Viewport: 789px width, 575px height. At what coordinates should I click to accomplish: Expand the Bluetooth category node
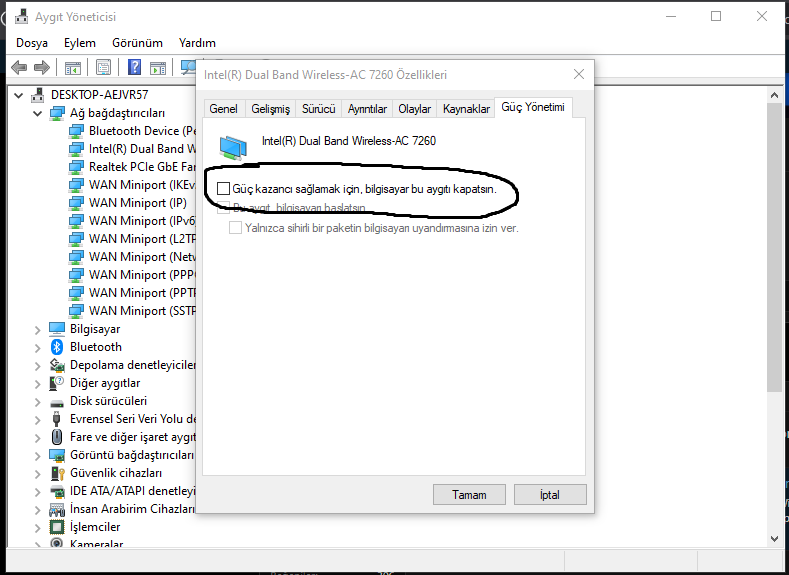point(38,348)
